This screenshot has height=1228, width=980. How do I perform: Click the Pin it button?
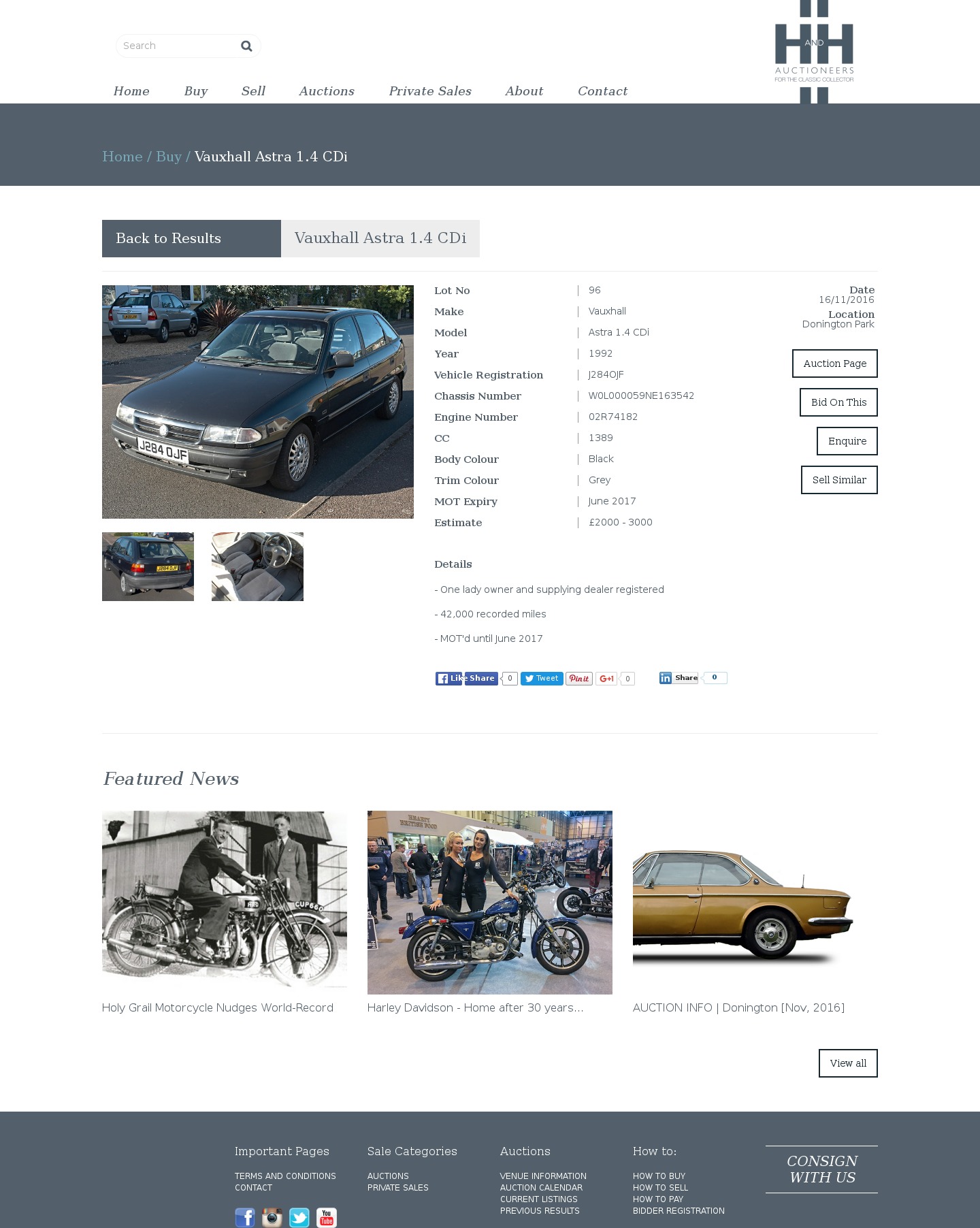579,679
